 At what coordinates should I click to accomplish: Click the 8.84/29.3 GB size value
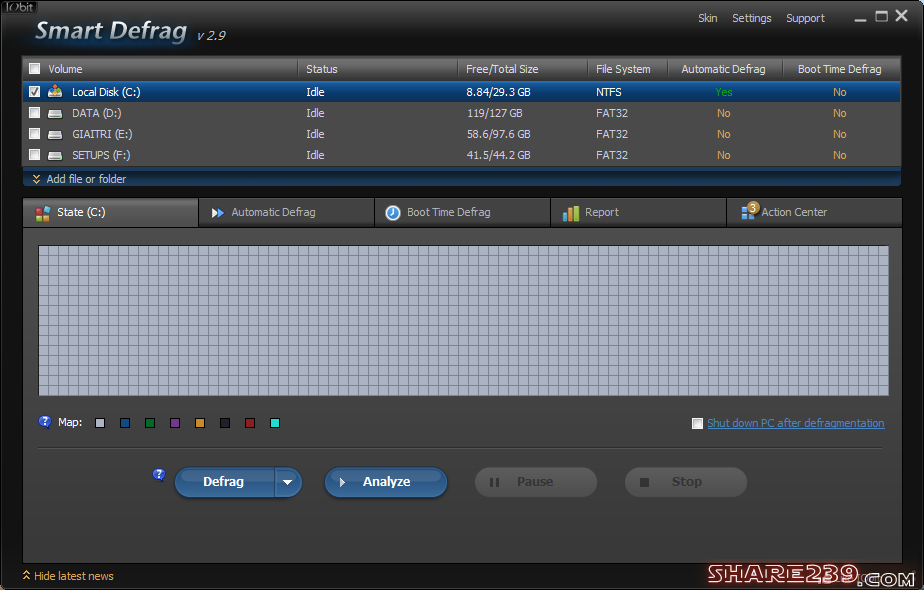(x=498, y=92)
